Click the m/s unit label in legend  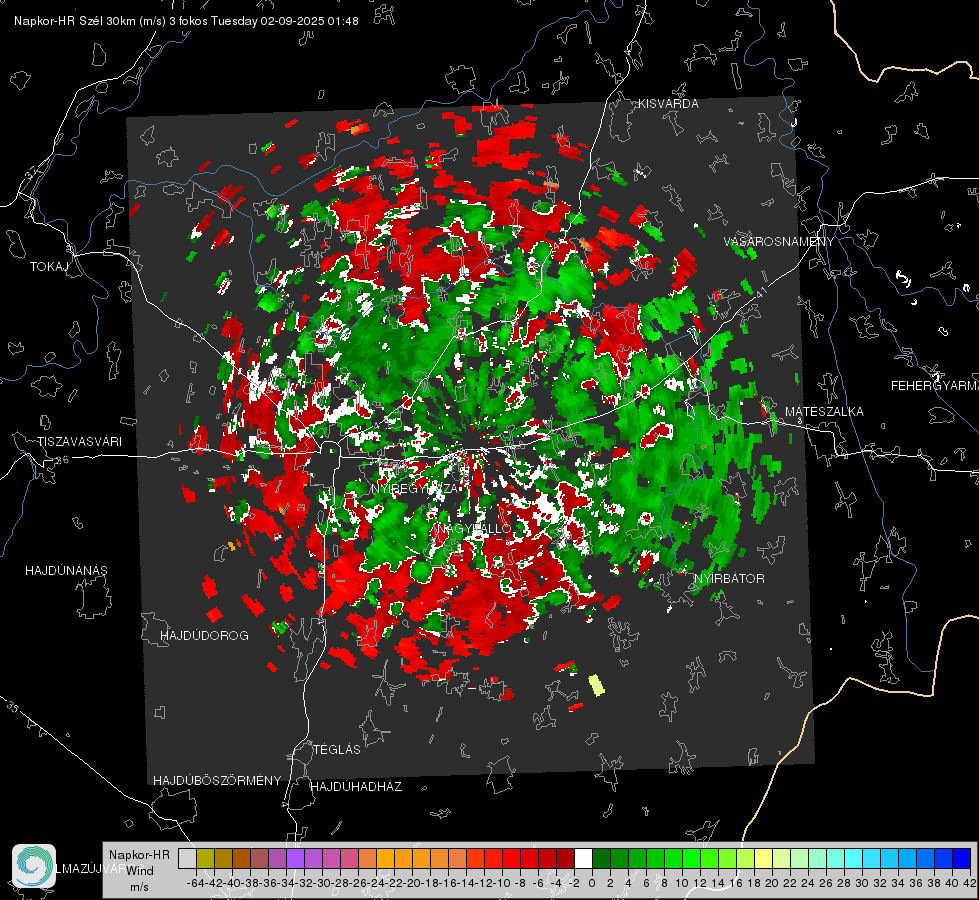click(139, 887)
